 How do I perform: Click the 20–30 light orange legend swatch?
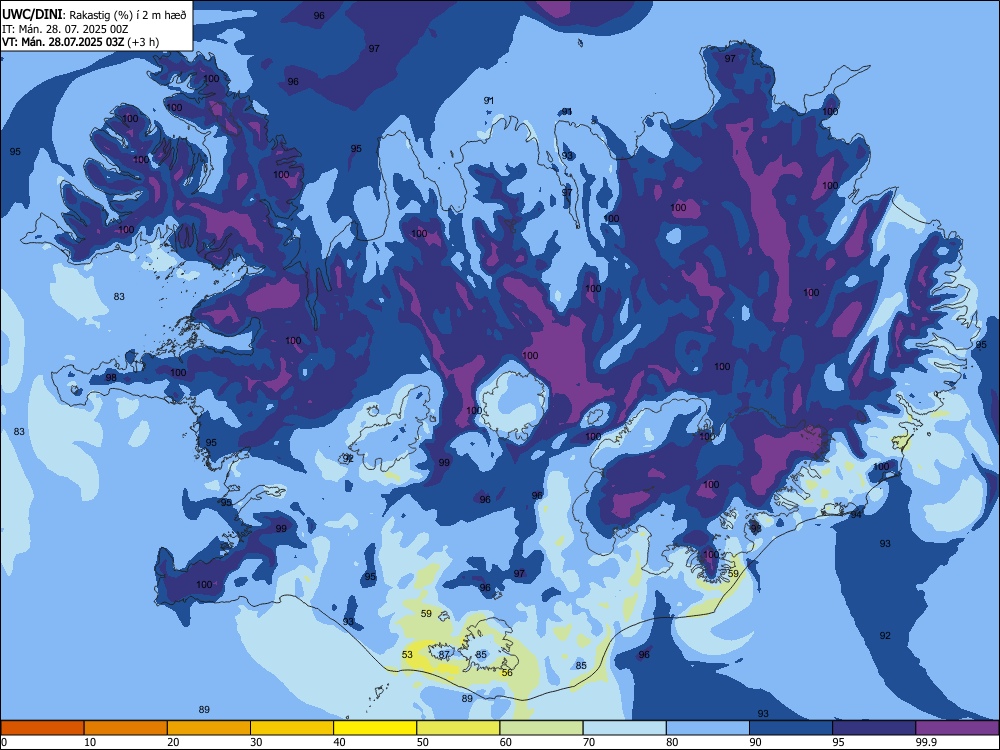(209, 728)
